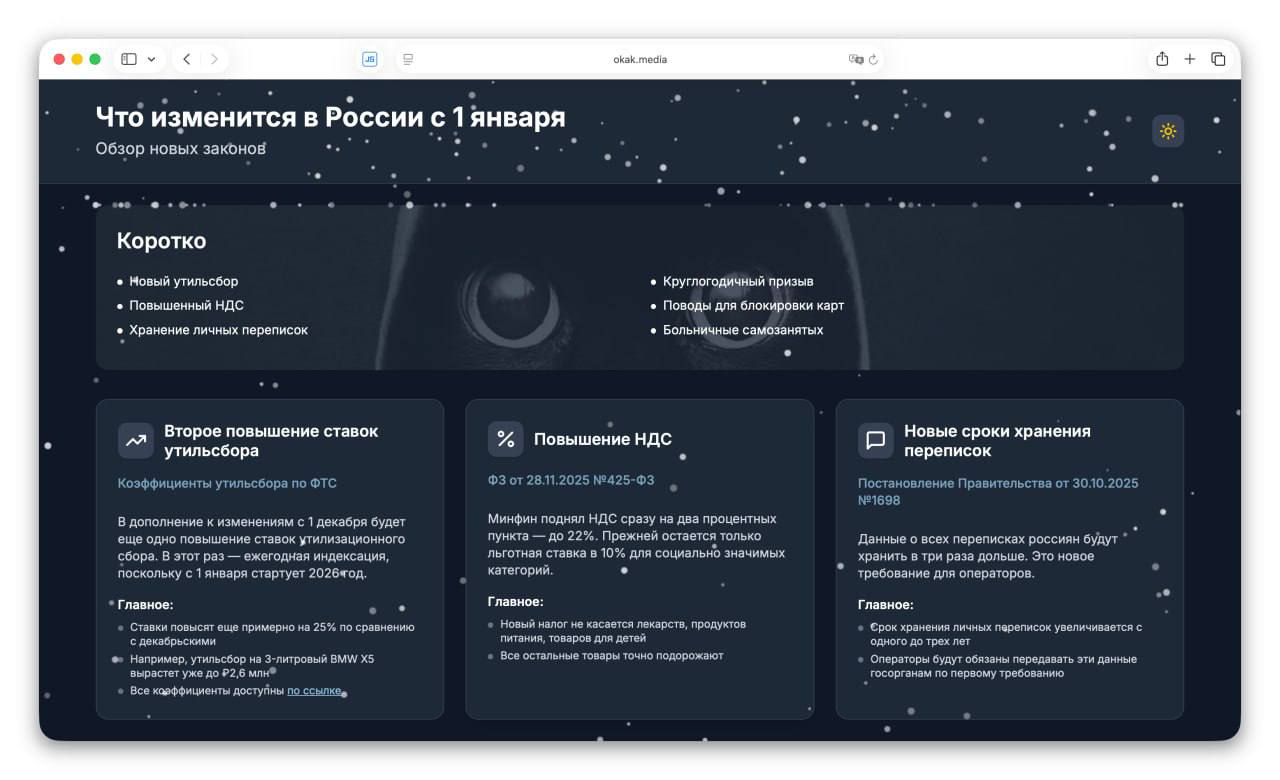The width and height of the screenshot is (1280, 780).
Task: Go back with the left arrow
Action: coord(186,59)
